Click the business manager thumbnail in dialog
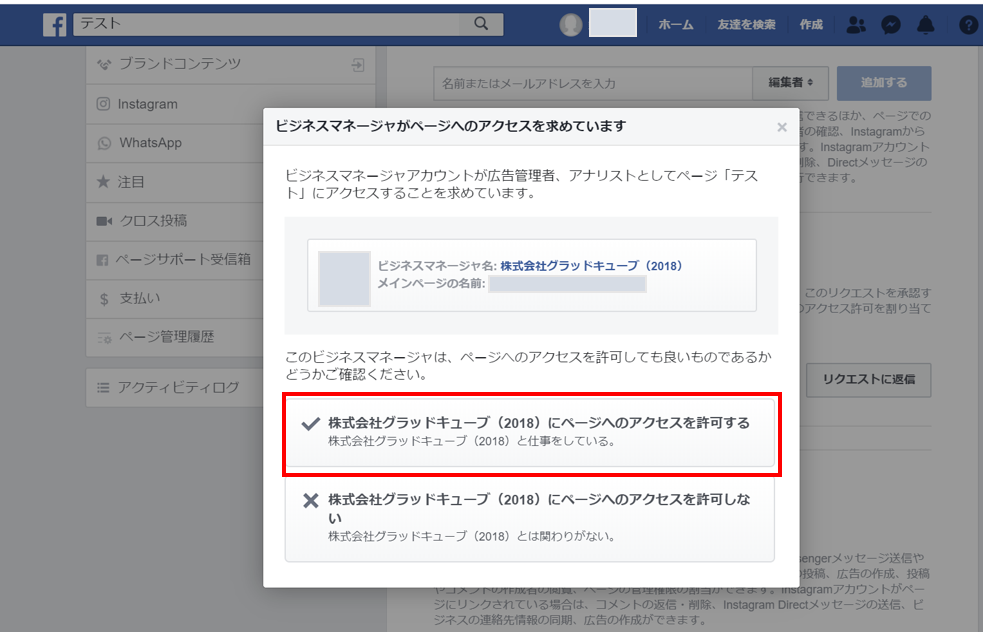Screen dimensions: 983x637 pos(344,278)
